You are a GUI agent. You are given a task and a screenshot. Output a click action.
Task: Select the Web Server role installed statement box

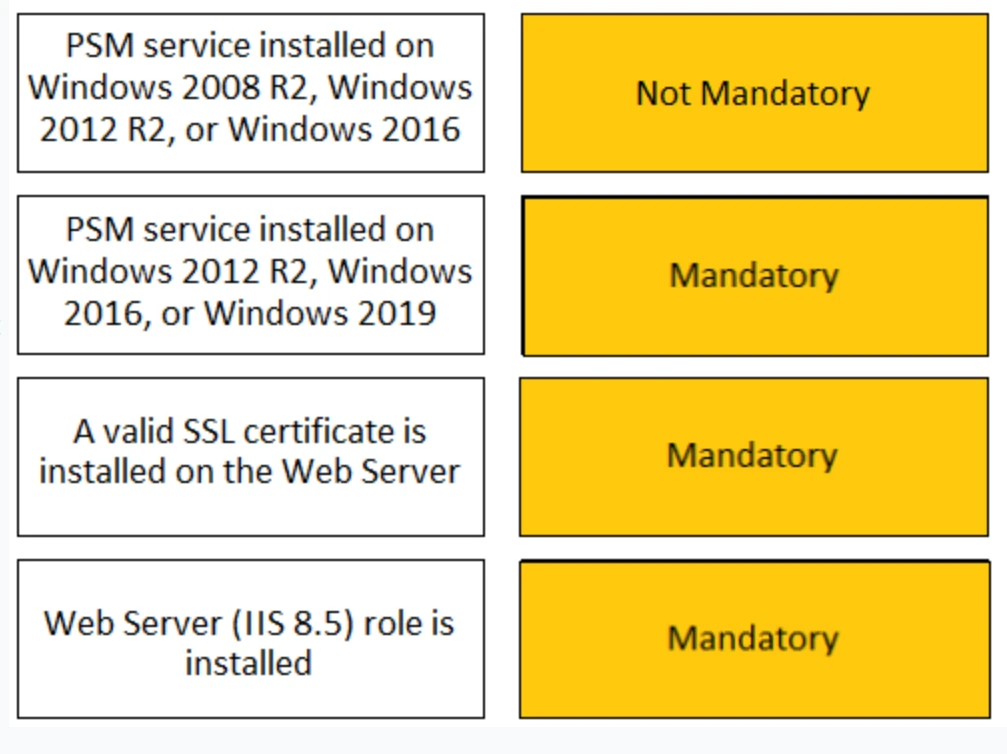pos(250,639)
